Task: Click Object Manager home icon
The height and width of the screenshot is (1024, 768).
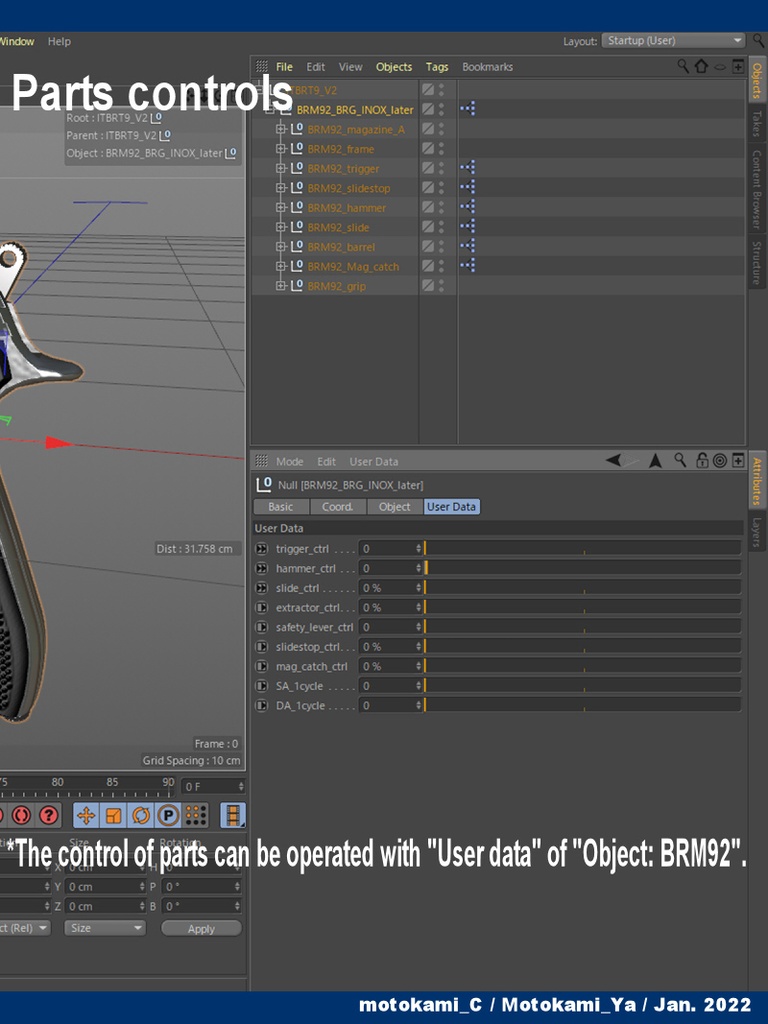Action: click(701, 66)
